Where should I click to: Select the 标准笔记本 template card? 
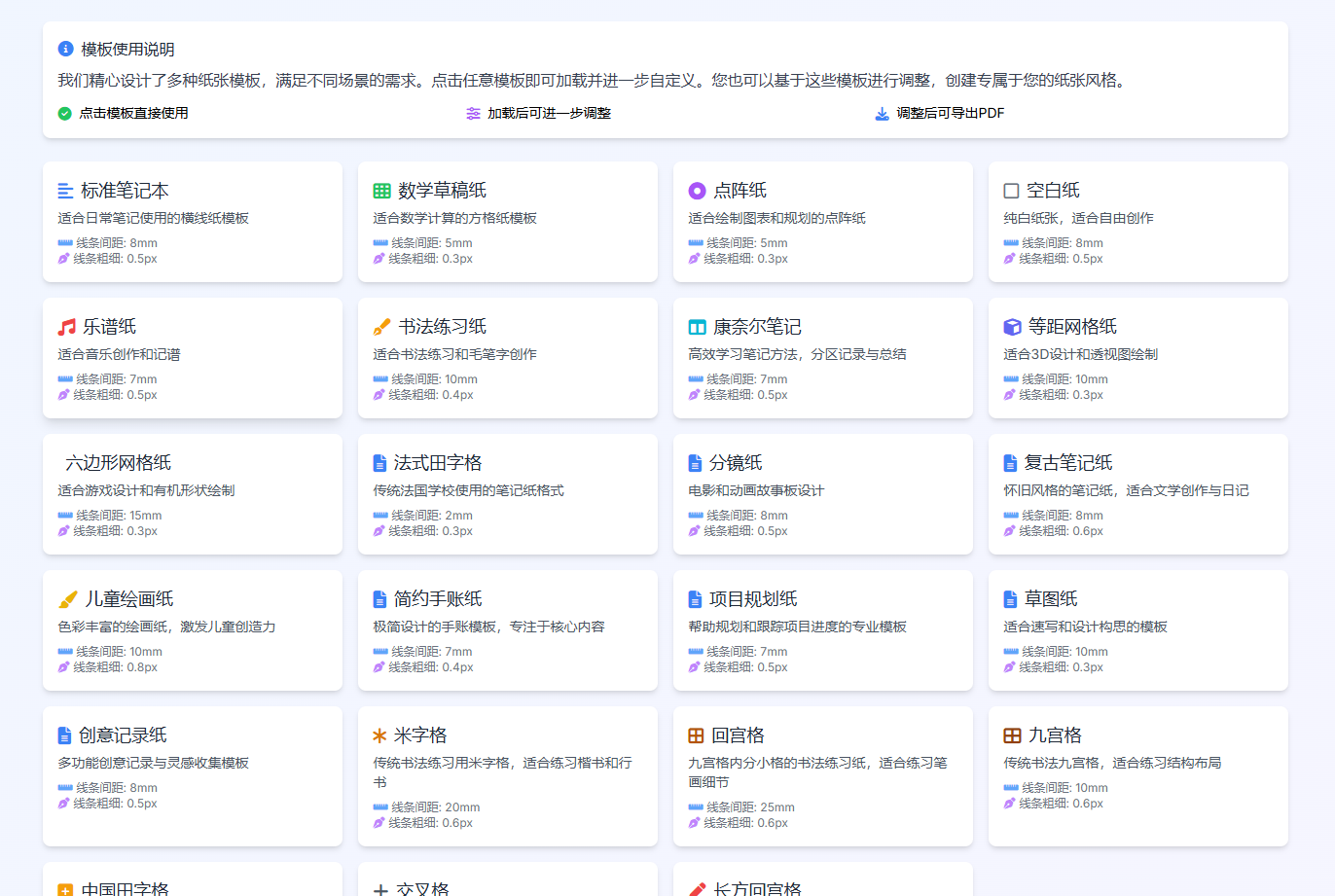pos(192,222)
